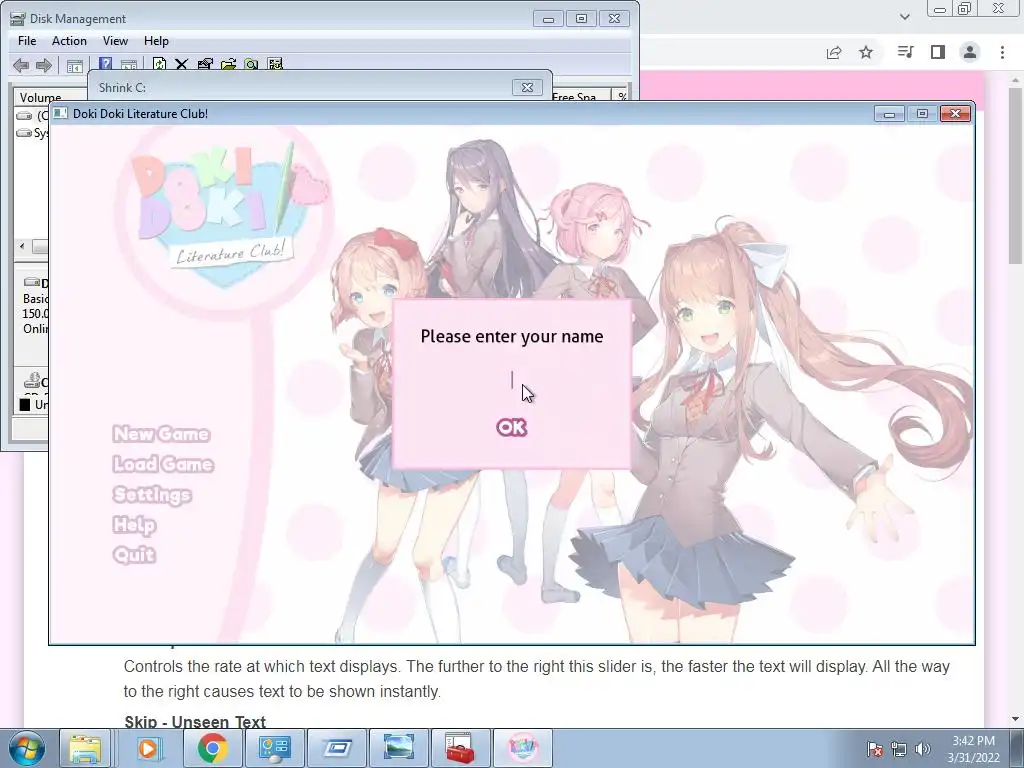Open Chrome three-dot menu
The width and height of the screenshot is (1024, 768).
(1002, 52)
